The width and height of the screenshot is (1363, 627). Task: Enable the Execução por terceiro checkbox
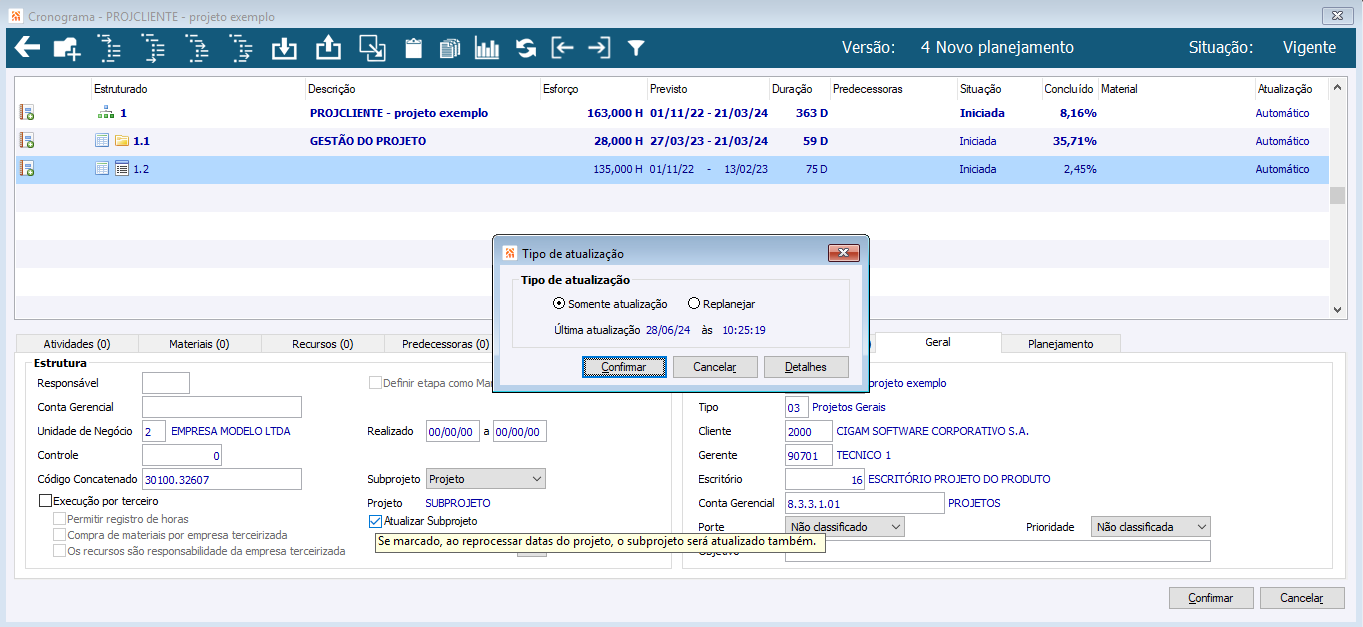pyautogui.click(x=45, y=501)
